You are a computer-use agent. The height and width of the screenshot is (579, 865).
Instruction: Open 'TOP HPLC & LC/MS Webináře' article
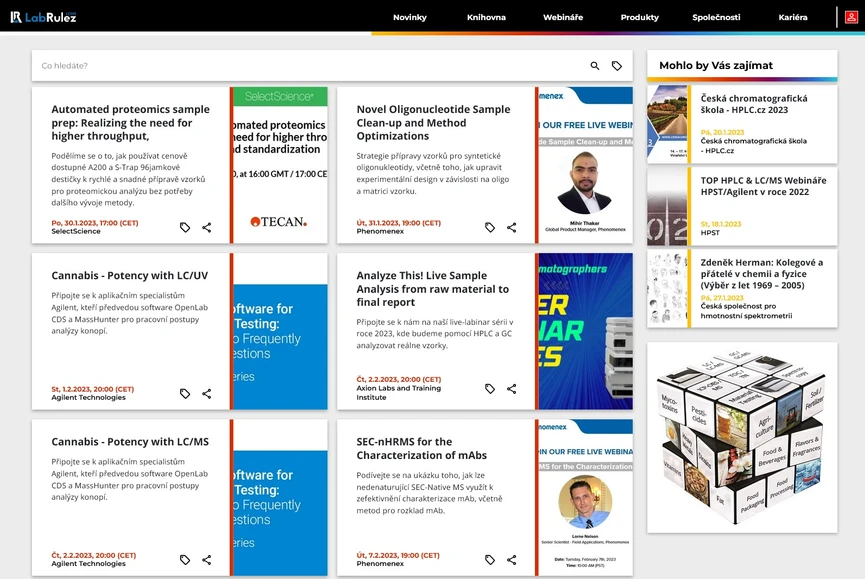[763, 186]
